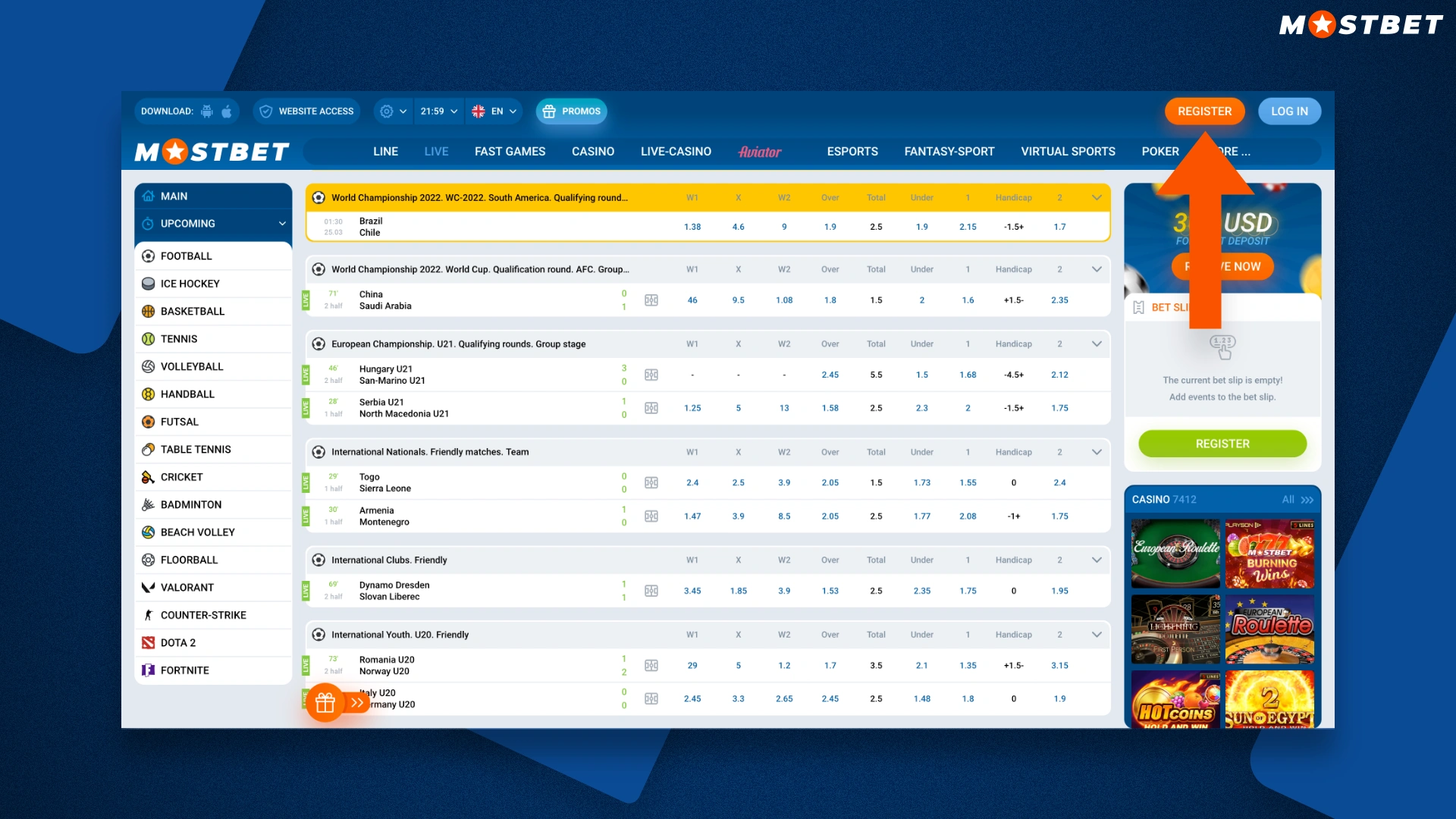The image size is (1456, 819).
Task: Open the Fantasy-Sport tab
Action: point(949,152)
